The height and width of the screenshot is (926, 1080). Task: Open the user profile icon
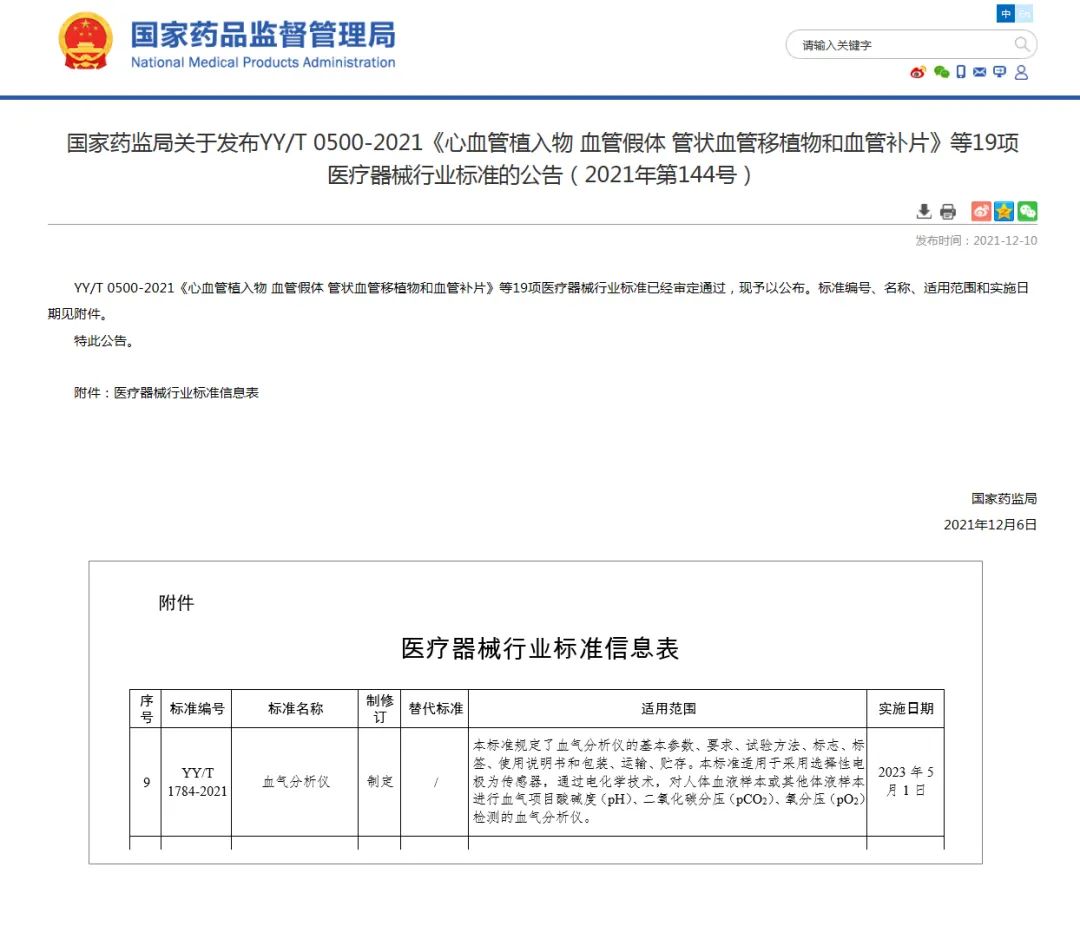1021,72
